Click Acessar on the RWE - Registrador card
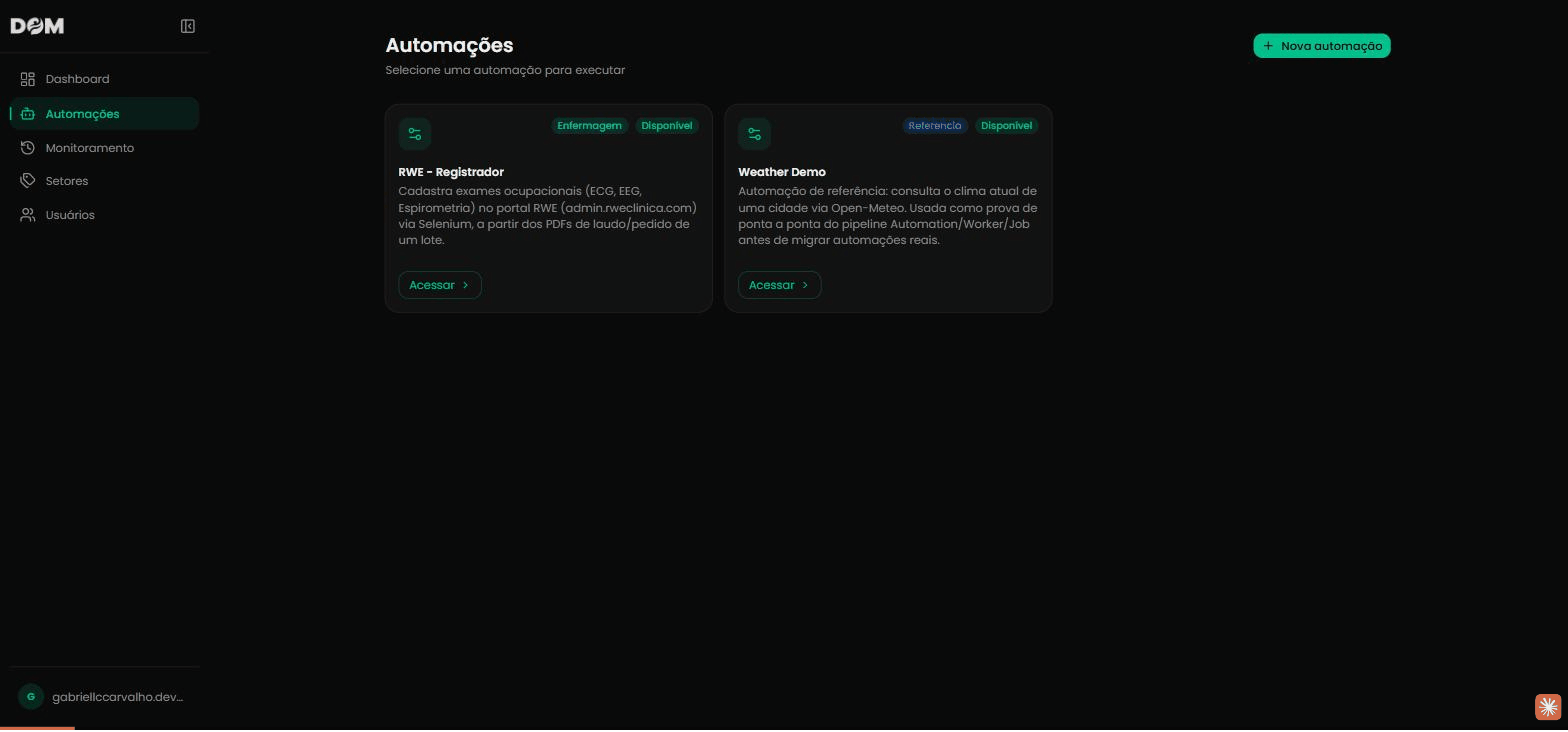1568x732 pixels. pyautogui.click(x=440, y=285)
